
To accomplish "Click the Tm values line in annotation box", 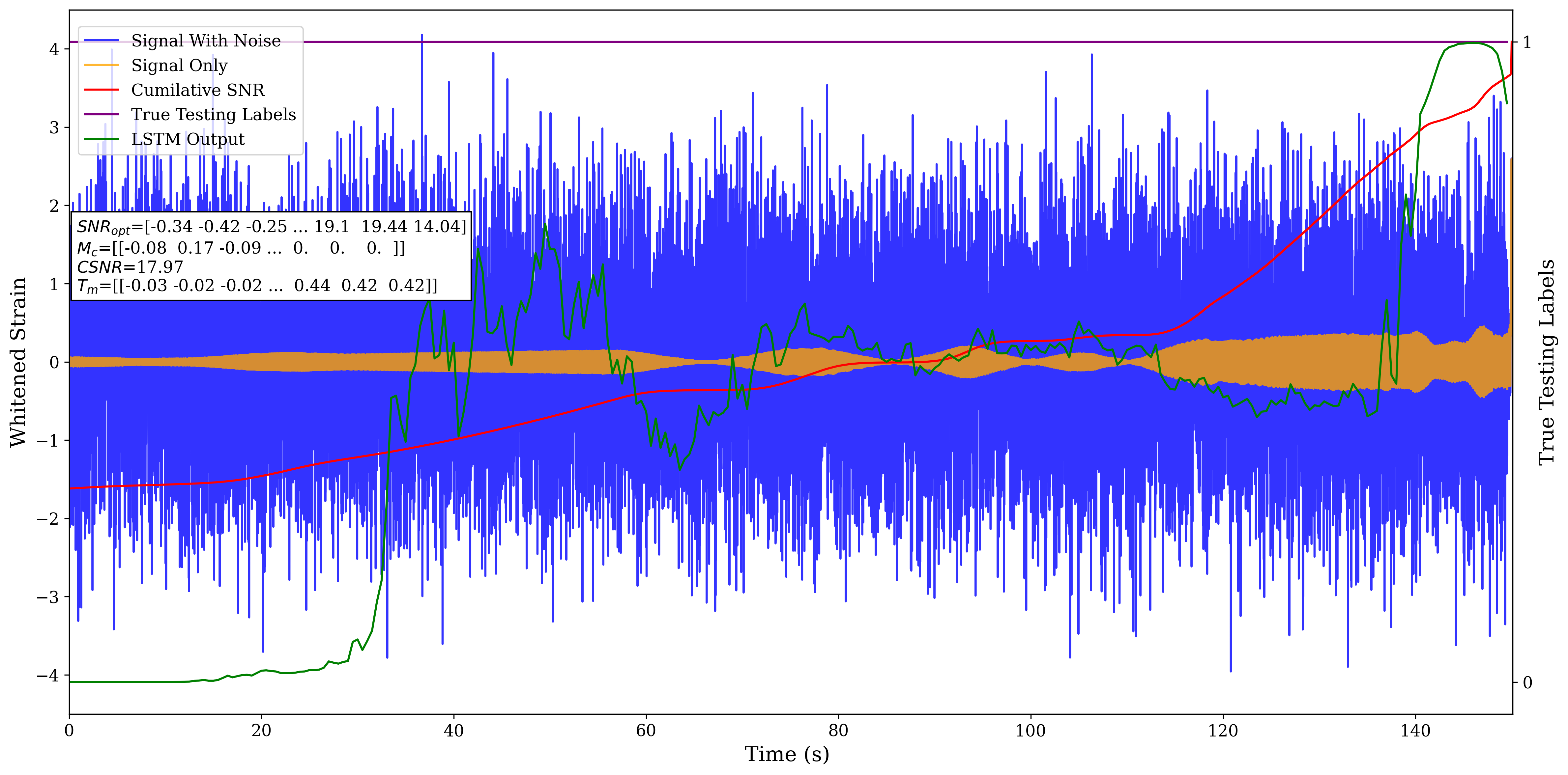I will coord(257,286).
